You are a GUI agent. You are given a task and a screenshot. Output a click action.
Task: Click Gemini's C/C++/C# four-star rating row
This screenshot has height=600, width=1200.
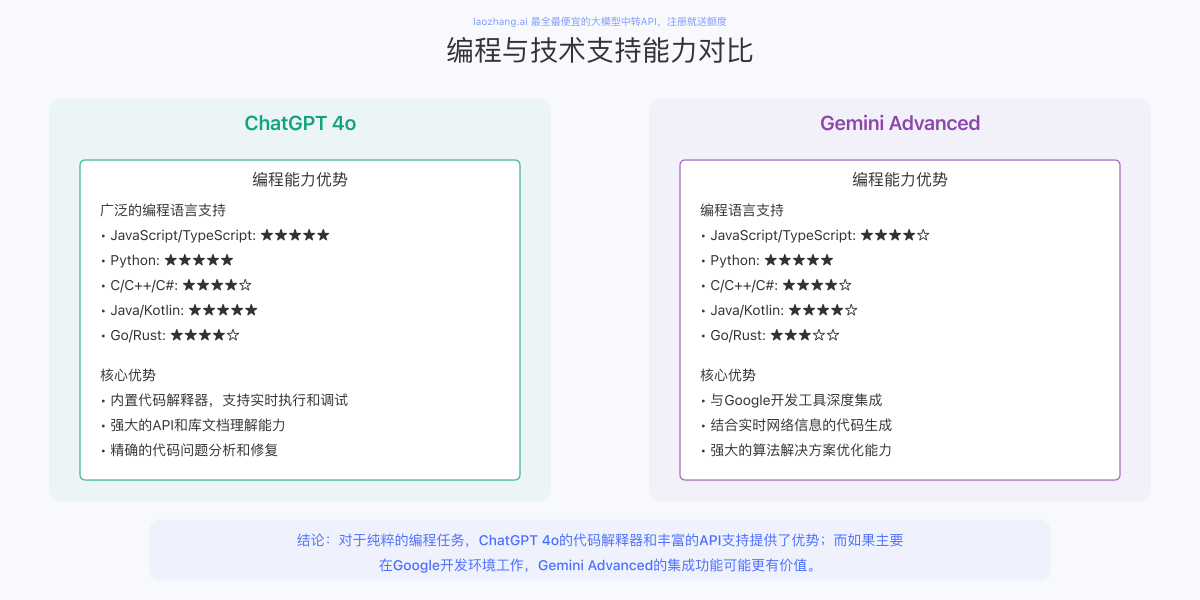[776, 285]
